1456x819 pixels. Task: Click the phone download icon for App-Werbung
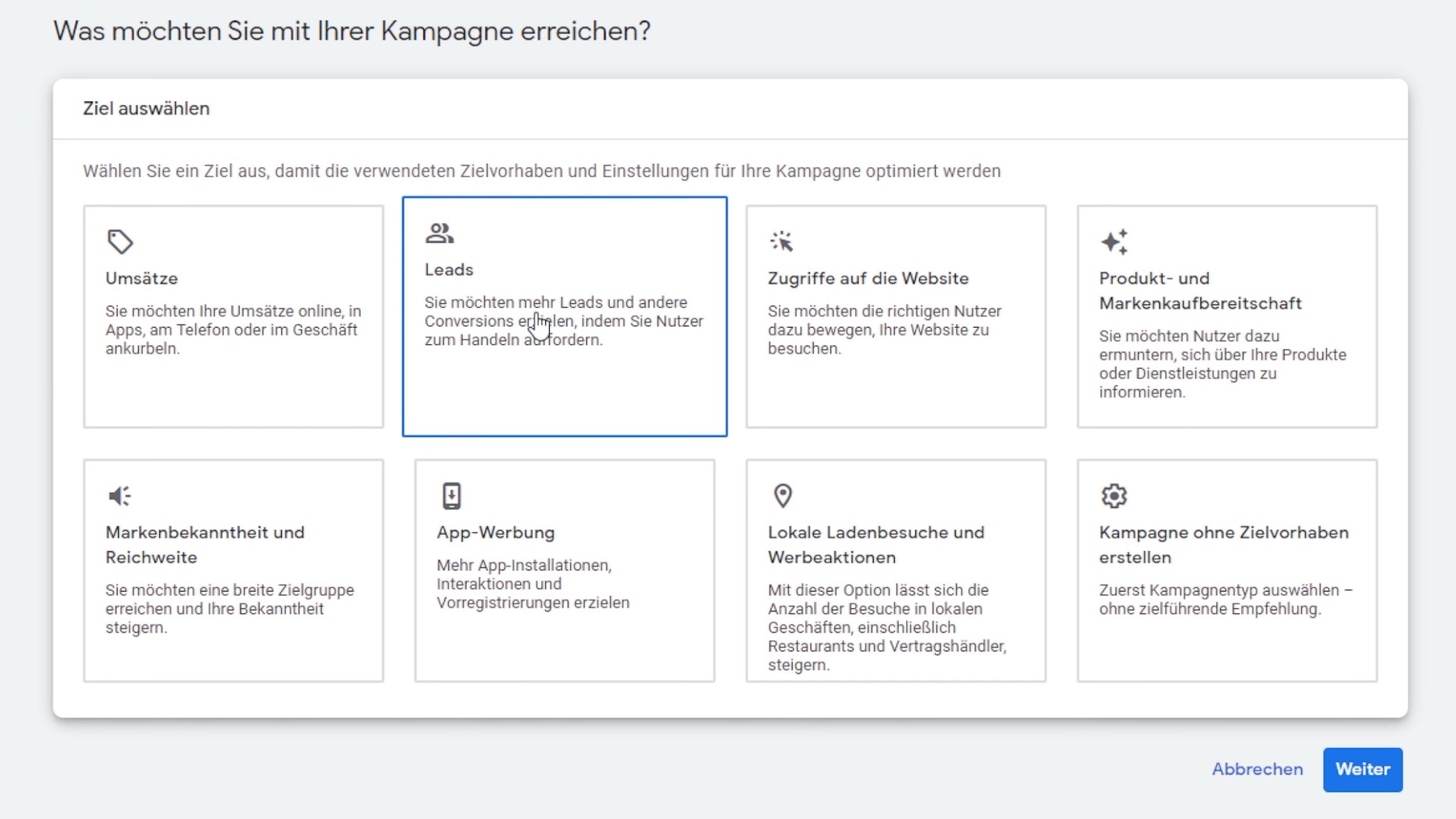pyautogui.click(x=451, y=496)
